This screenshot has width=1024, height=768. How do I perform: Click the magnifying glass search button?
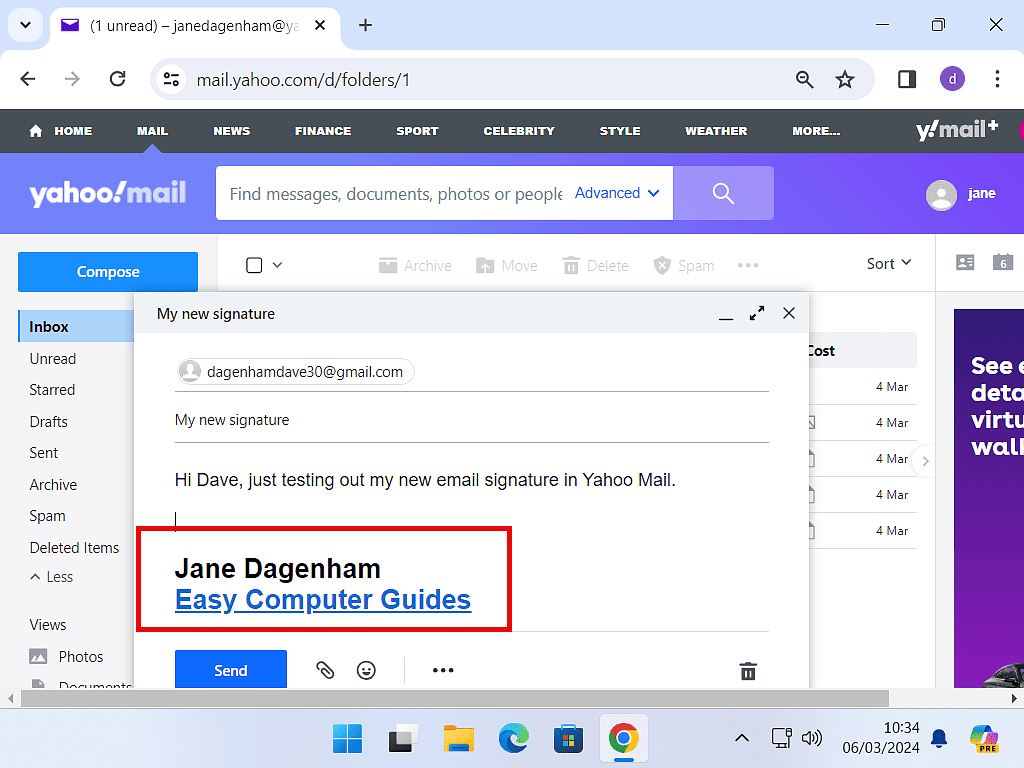723,193
